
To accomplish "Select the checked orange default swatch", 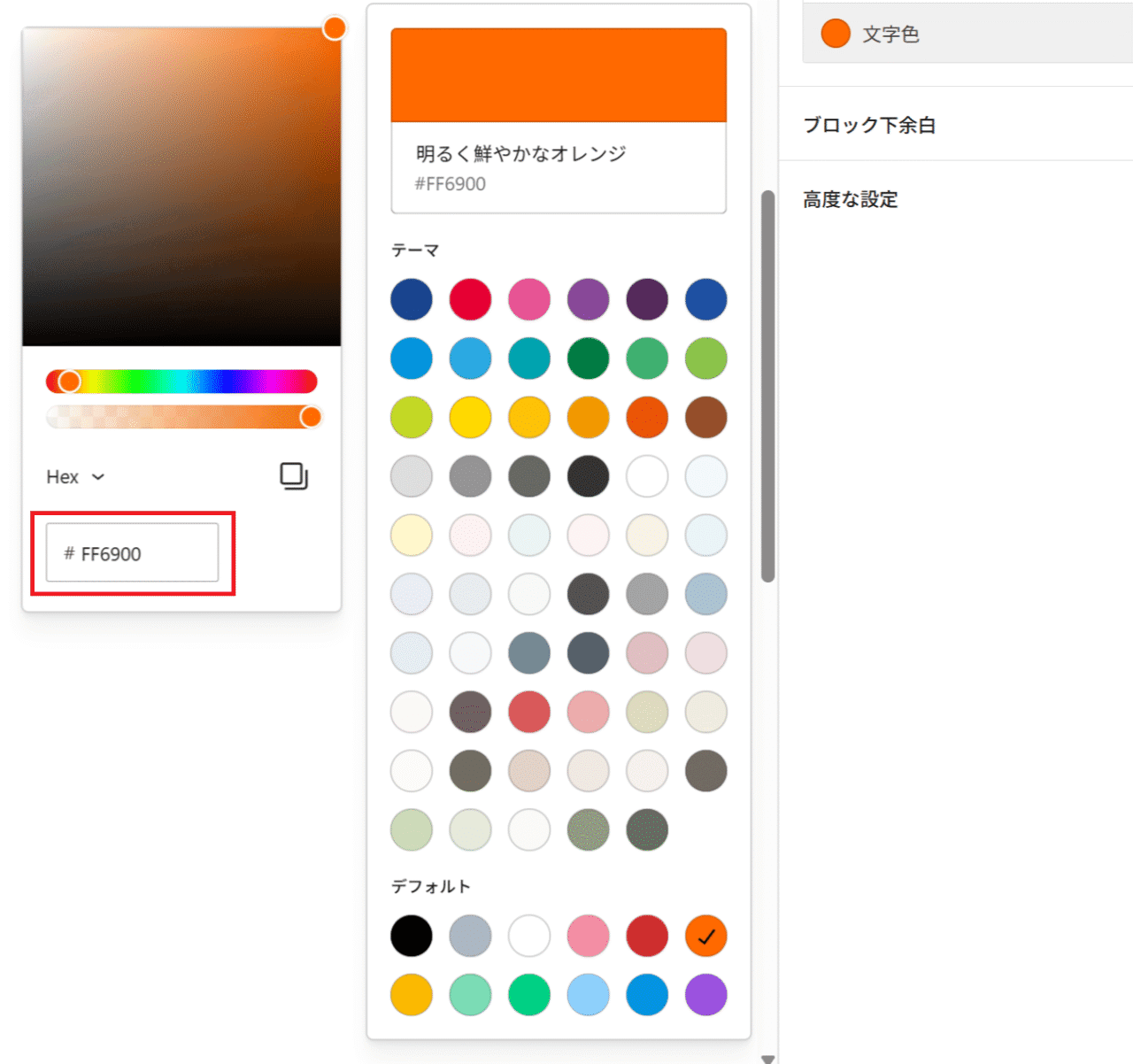I will 705,936.
